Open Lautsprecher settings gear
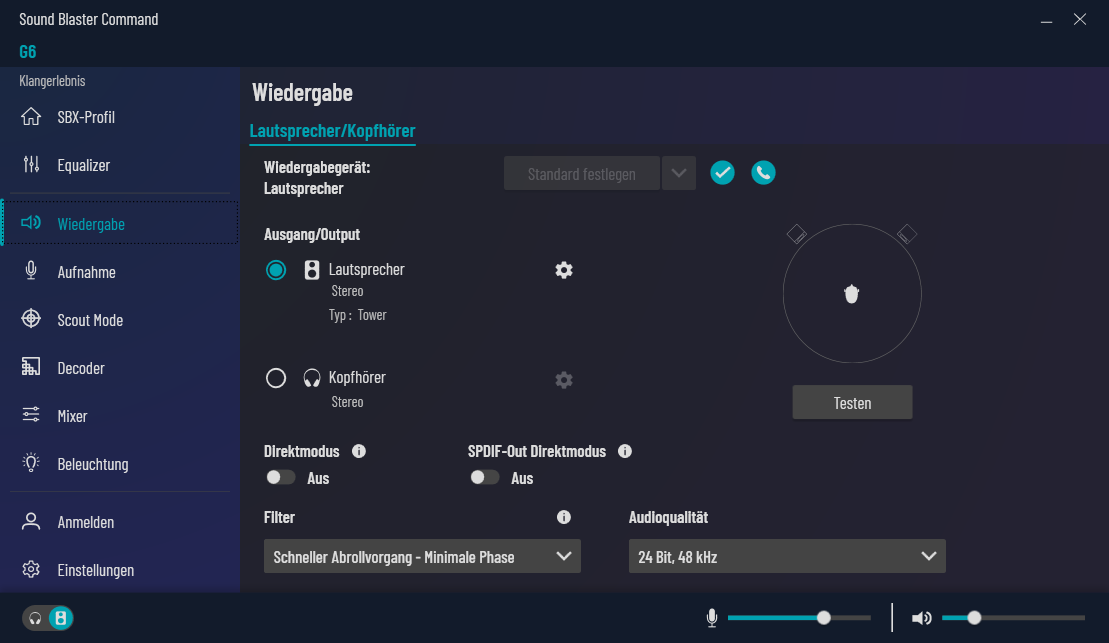 [x=564, y=270]
